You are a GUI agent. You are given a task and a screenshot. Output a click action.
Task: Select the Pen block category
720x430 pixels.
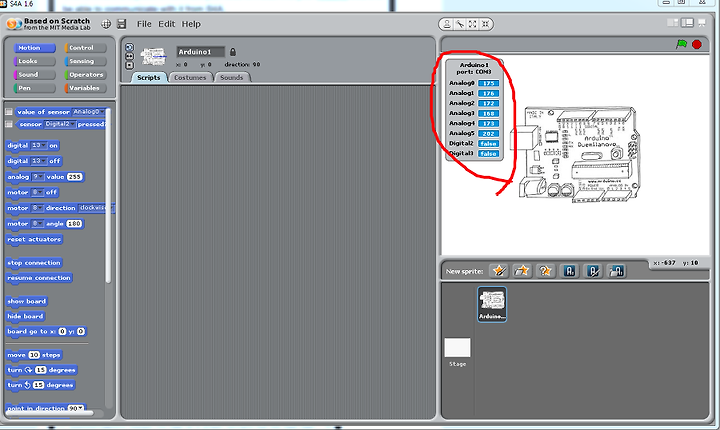(34, 88)
